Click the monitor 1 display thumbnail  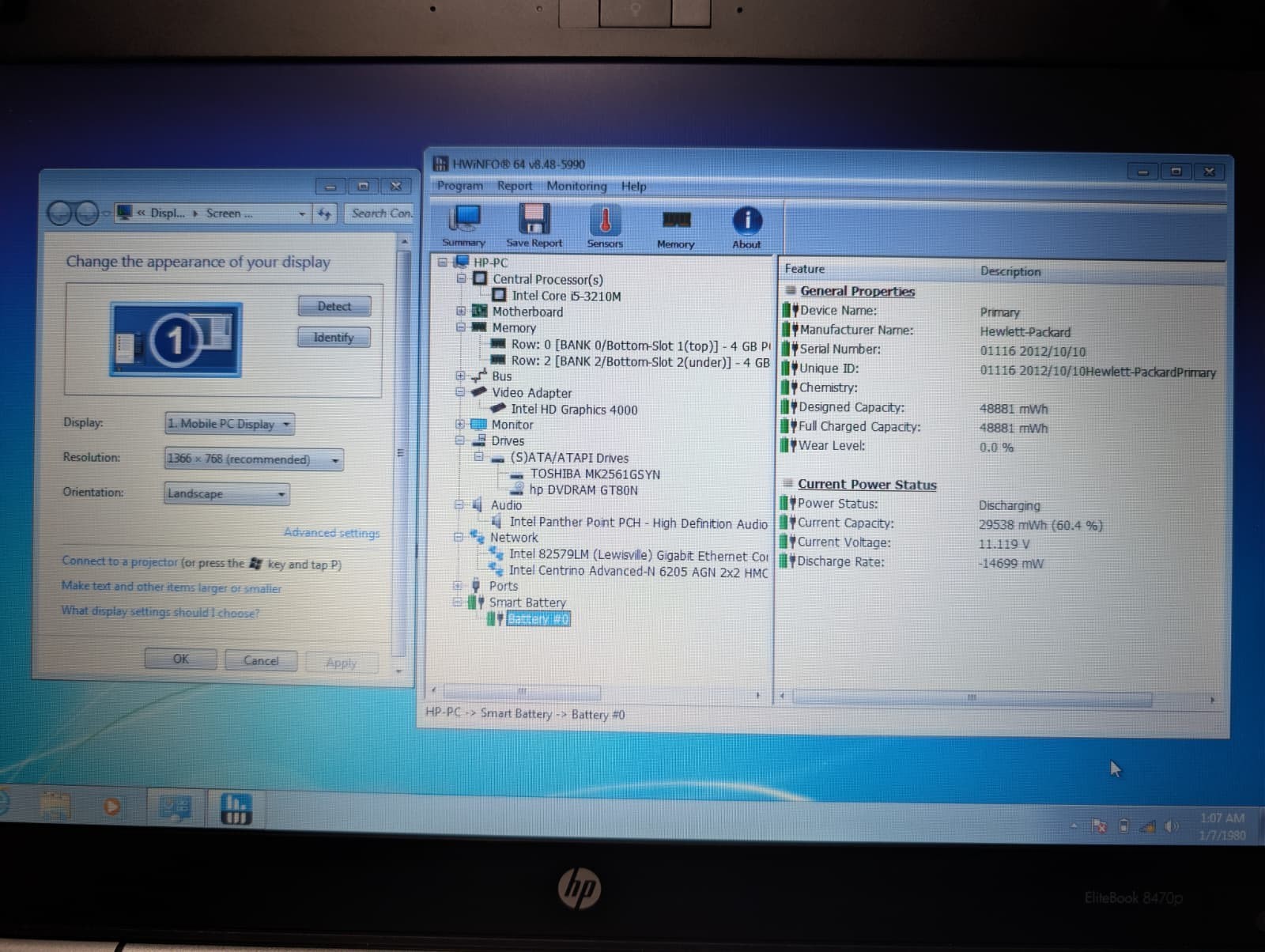[176, 340]
